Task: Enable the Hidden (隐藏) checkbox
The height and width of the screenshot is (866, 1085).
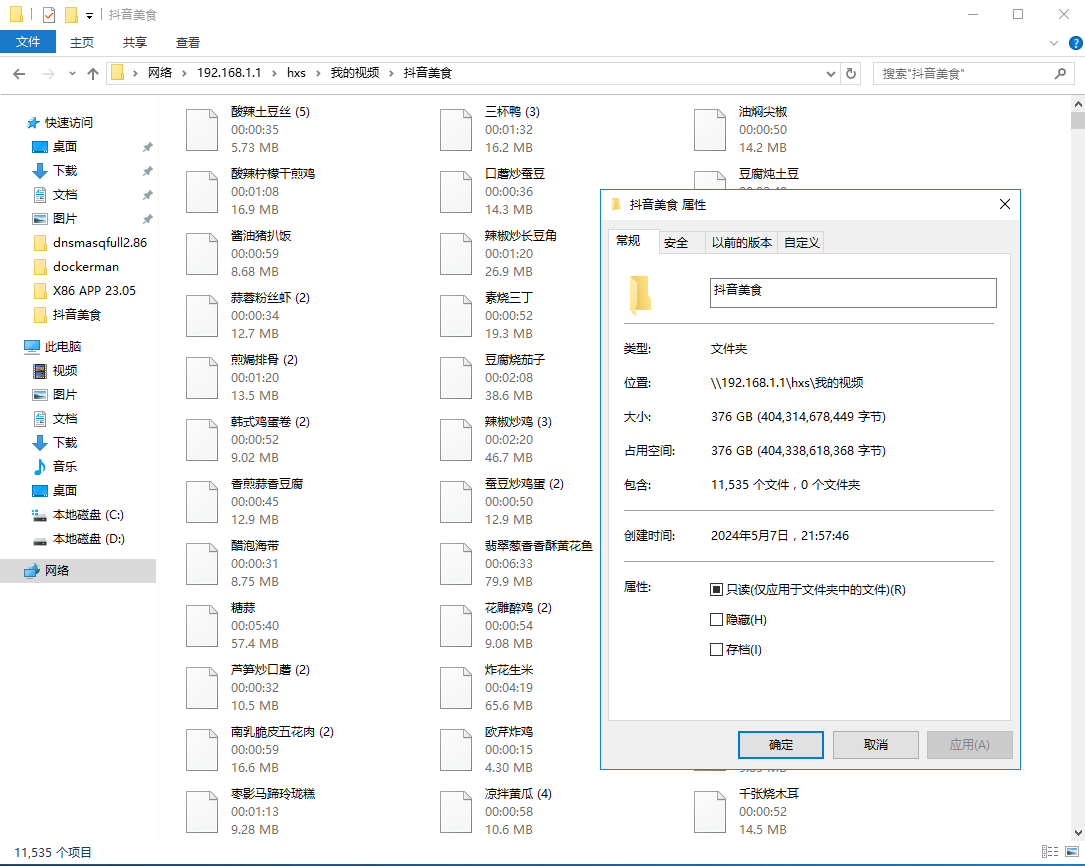Action: pos(716,620)
